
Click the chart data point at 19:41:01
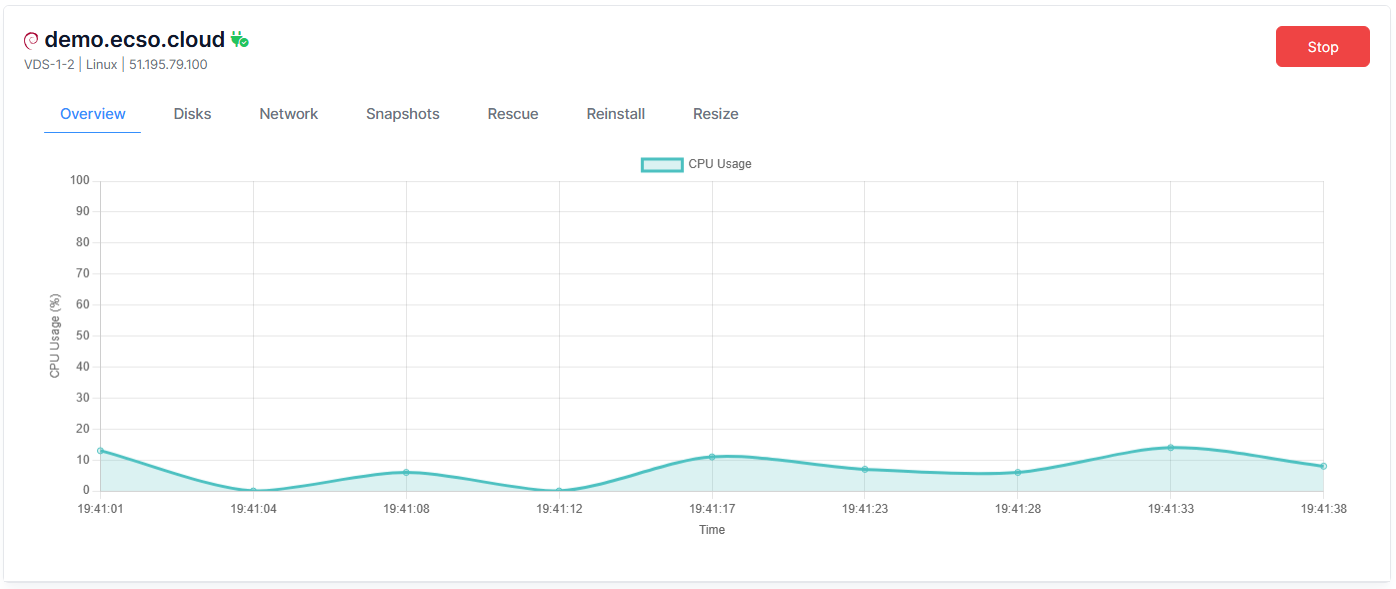[100, 451]
